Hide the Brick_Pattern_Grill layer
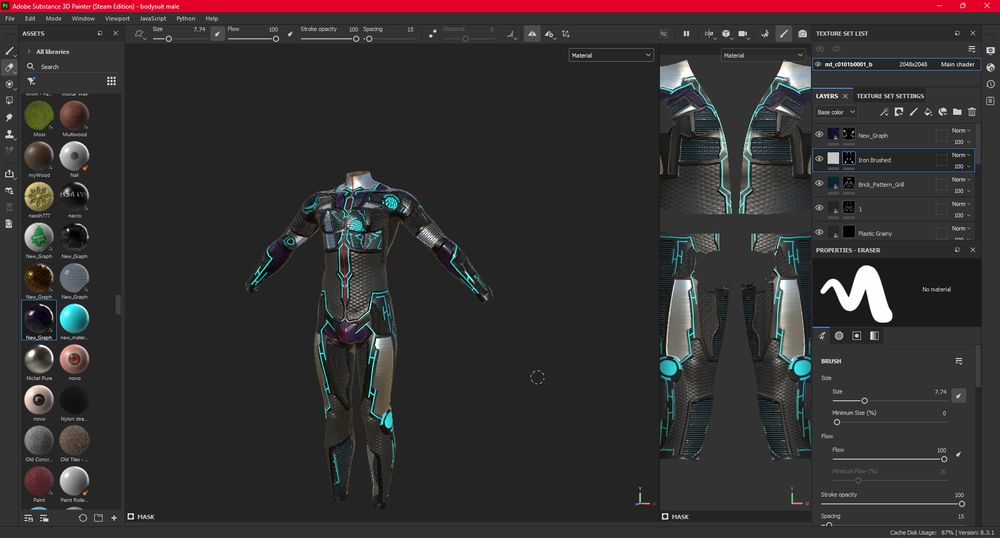The image size is (1000, 538). [x=819, y=184]
